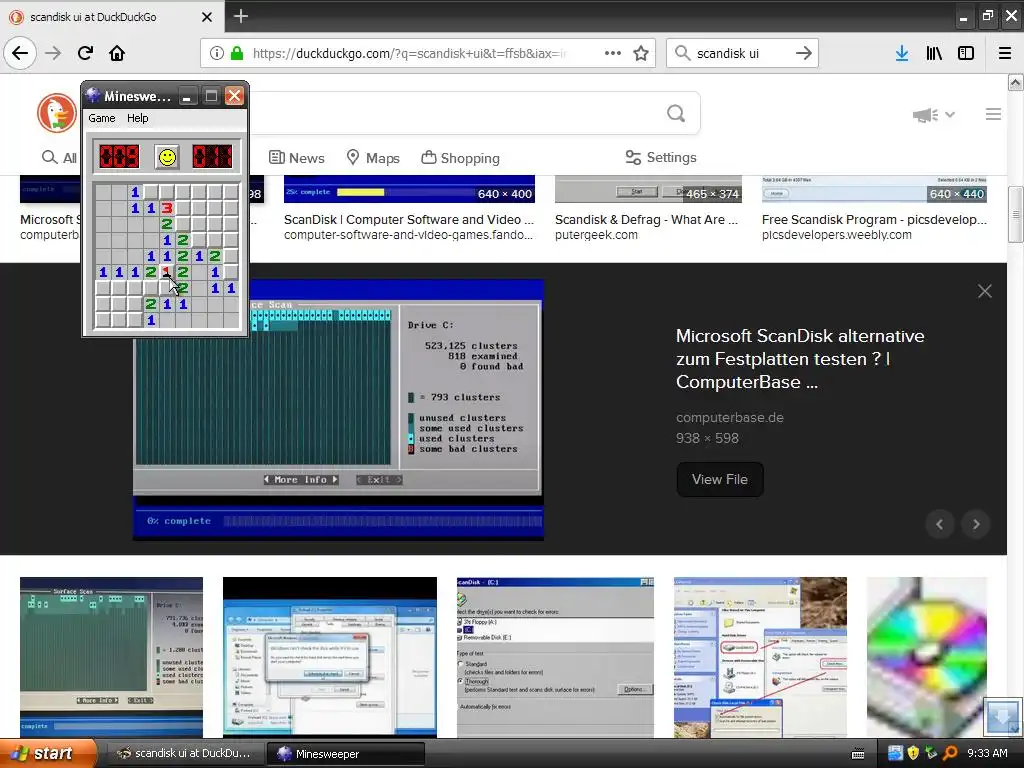The width and height of the screenshot is (1024, 768).
Task: Click the duckduckgo.com address bar URL
Action: point(409,53)
